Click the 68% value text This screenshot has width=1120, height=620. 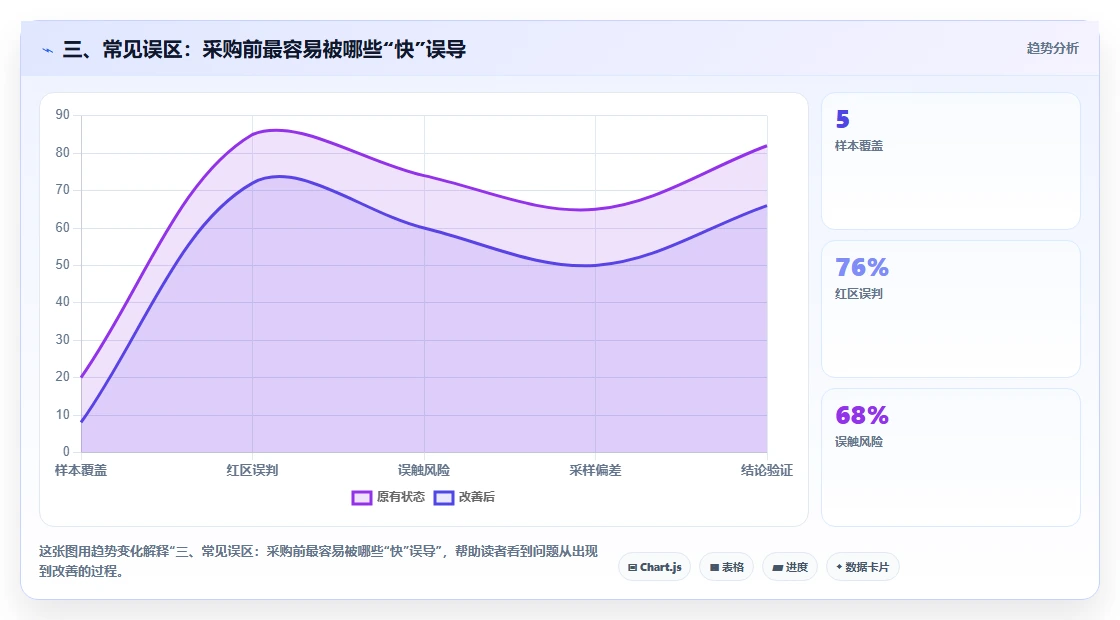click(x=862, y=415)
